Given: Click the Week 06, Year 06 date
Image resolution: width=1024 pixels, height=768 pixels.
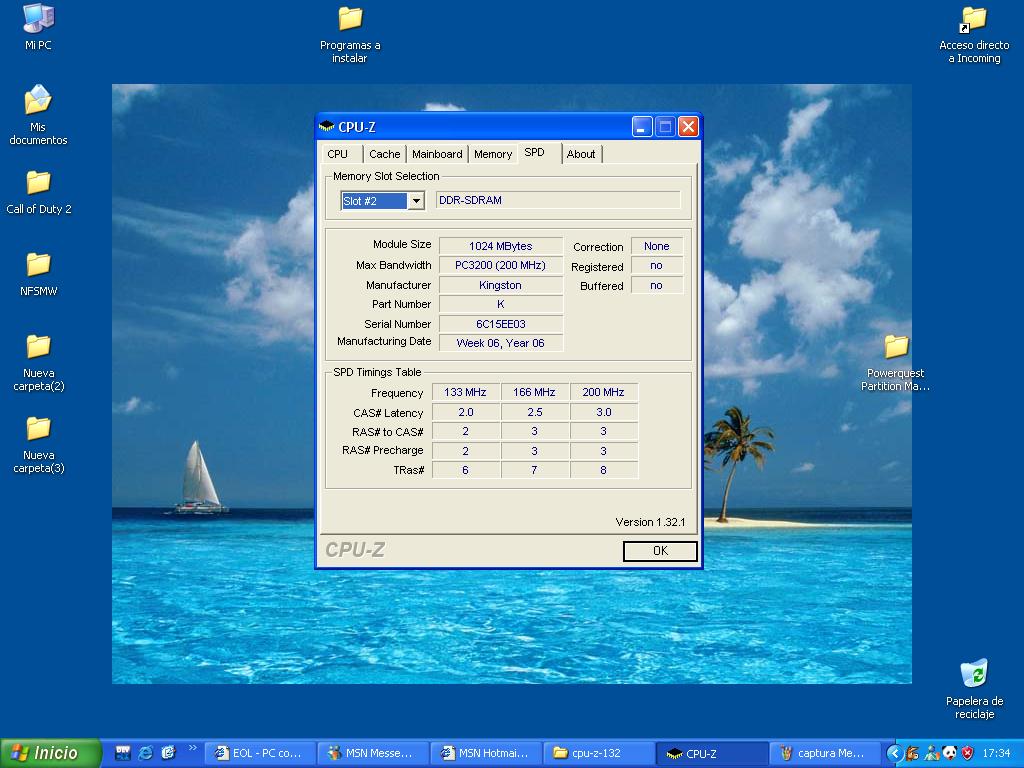Looking at the screenshot, I should coord(501,343).
